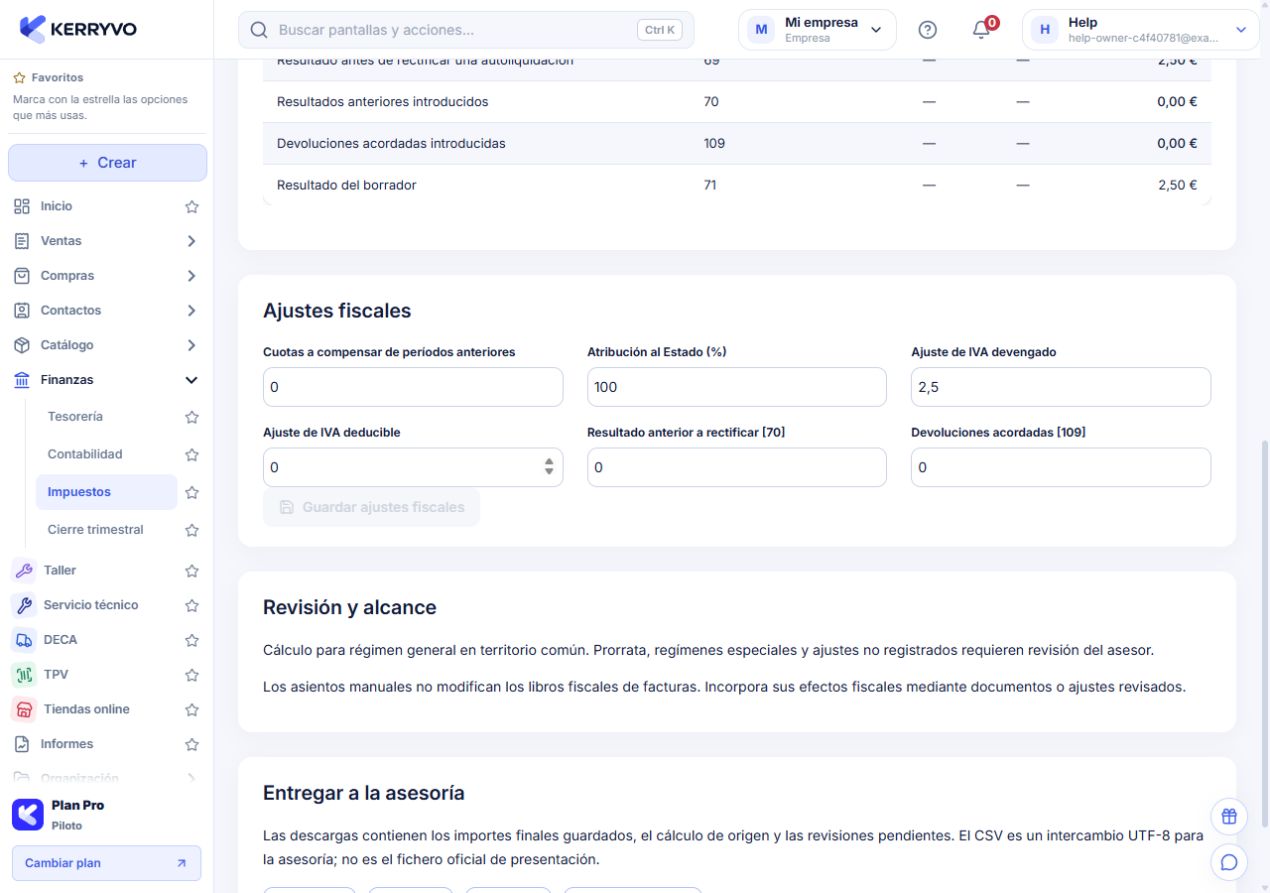Click the + Crear button
Screen dimensions: 1270x893
coord(107,163)
